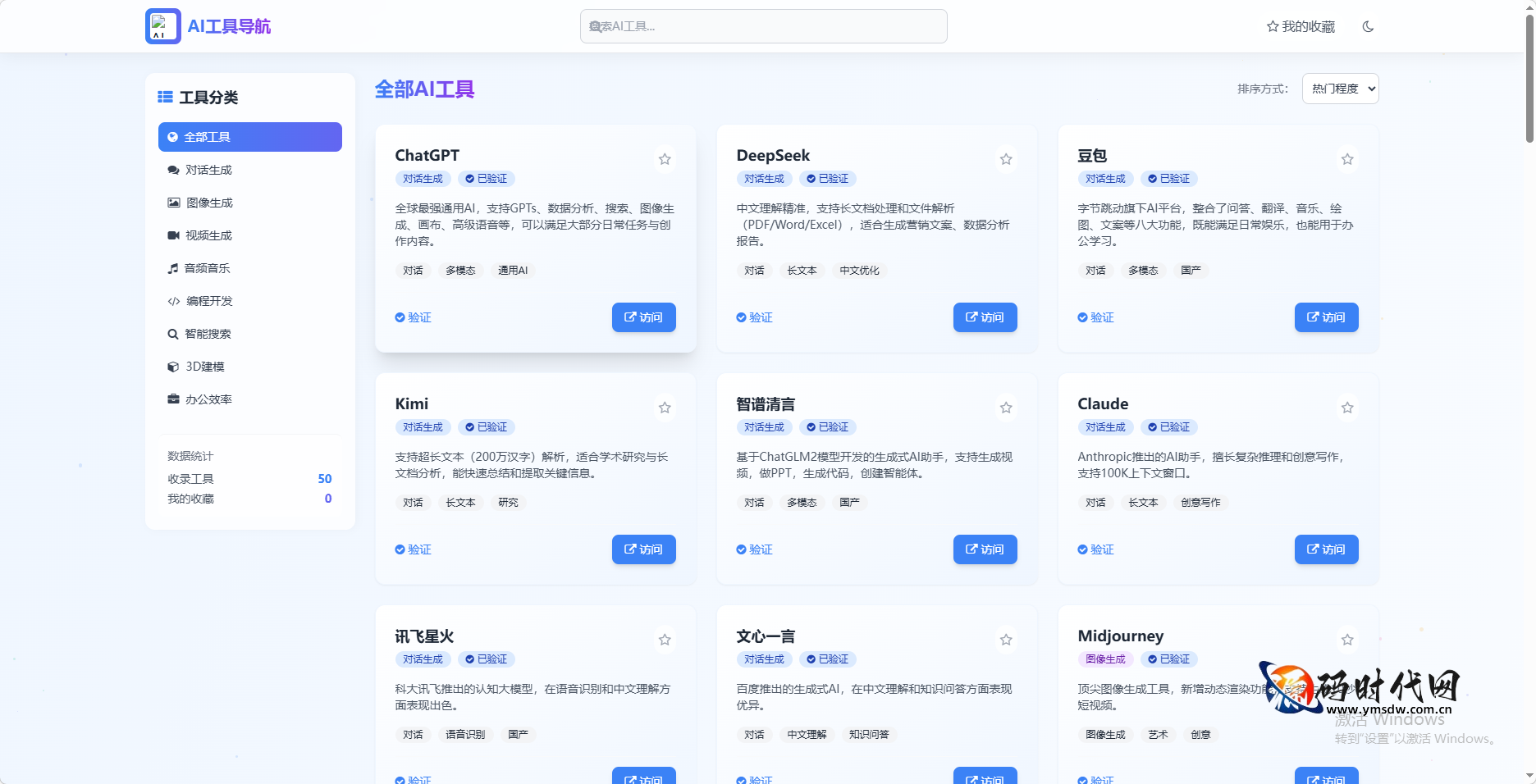Click the AI工具导航 logo icon

[x=162, y=26]
